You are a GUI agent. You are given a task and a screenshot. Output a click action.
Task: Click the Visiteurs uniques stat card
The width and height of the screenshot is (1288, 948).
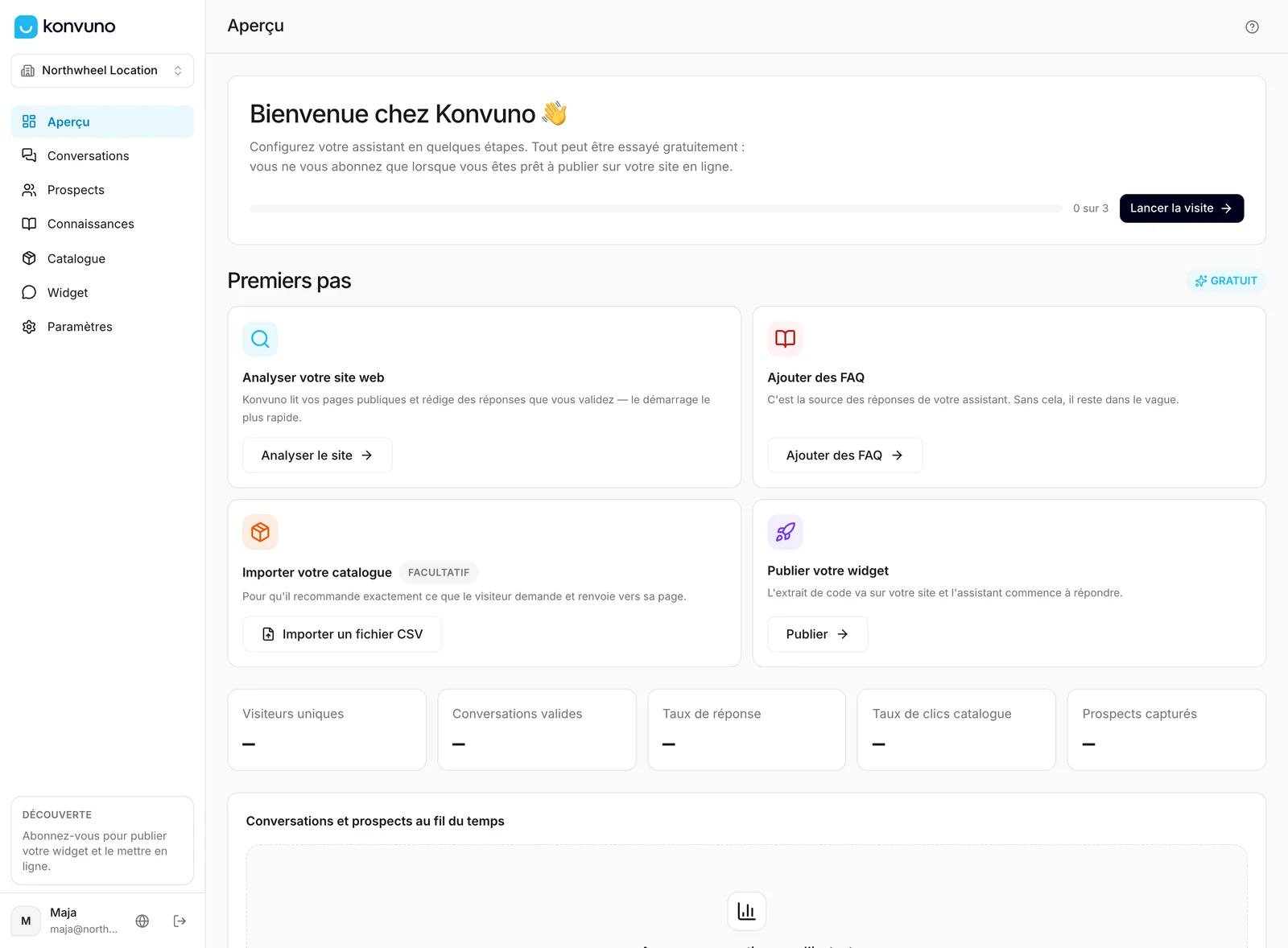click(x=327, y=730)
